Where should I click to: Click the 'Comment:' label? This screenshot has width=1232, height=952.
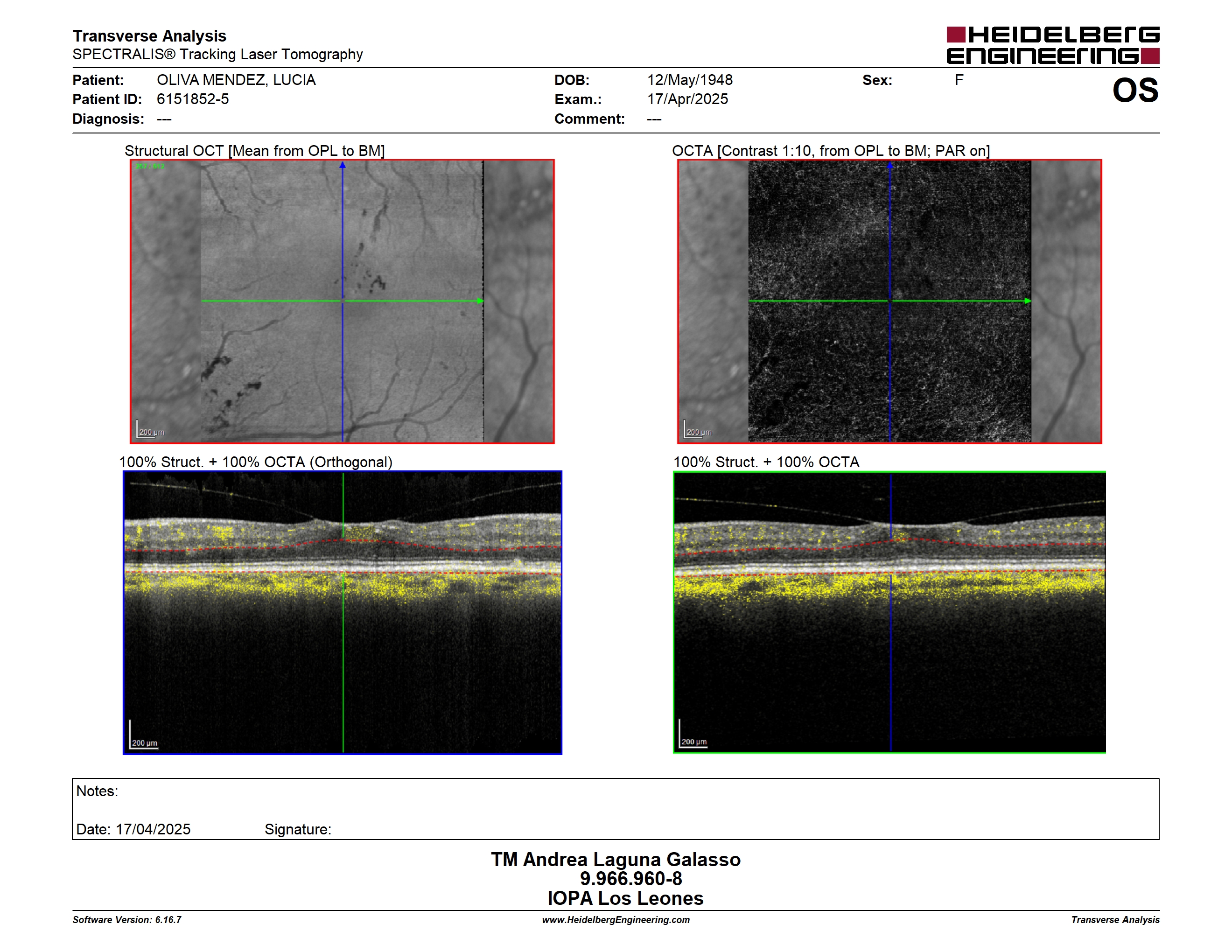(x=589, y=119)
